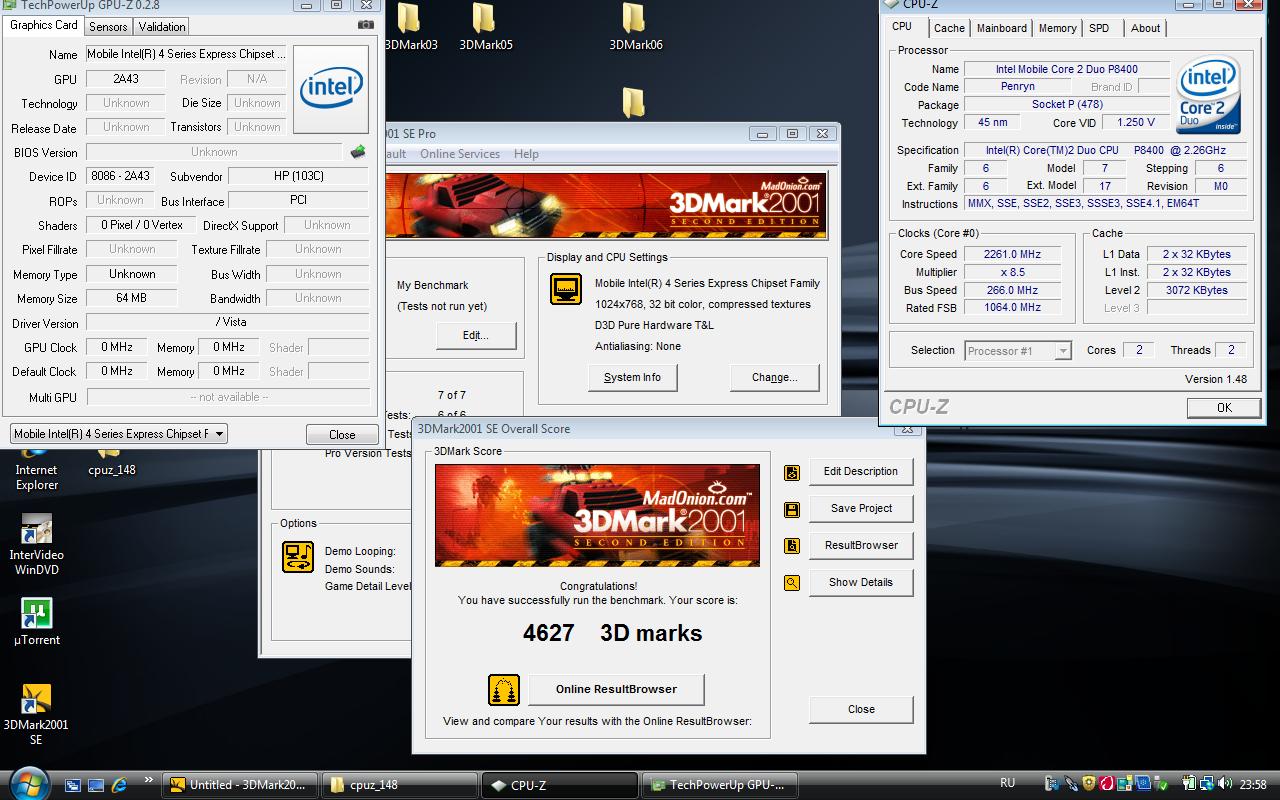Viewport: 1280px width, 800px height.
Task: Open the Help menu in 3DMark
Action: pos(526,154)
